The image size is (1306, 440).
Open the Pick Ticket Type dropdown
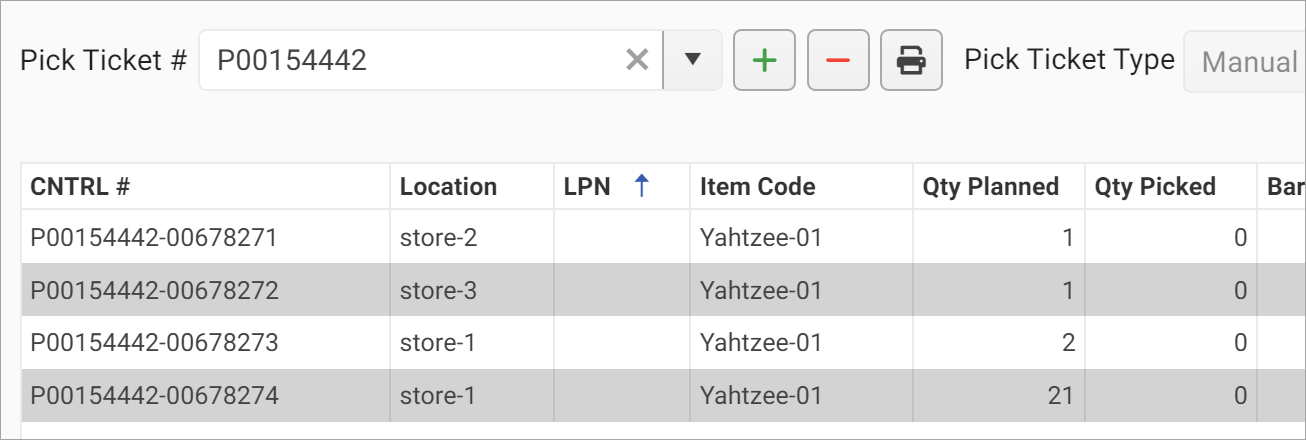point(1247,63)
